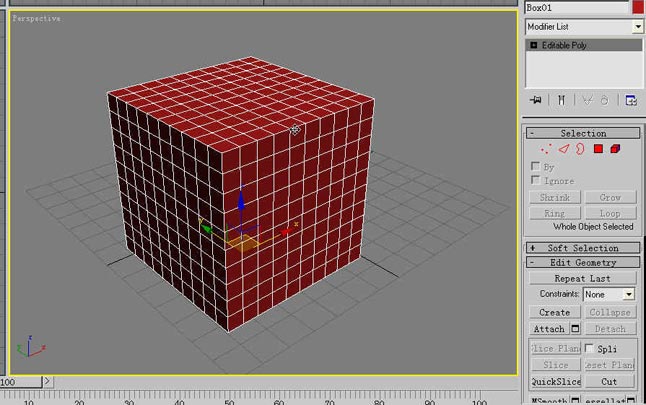
Task: Select Element sub-object mode icon
Action: pyautogui.click(x=615, y=149)
